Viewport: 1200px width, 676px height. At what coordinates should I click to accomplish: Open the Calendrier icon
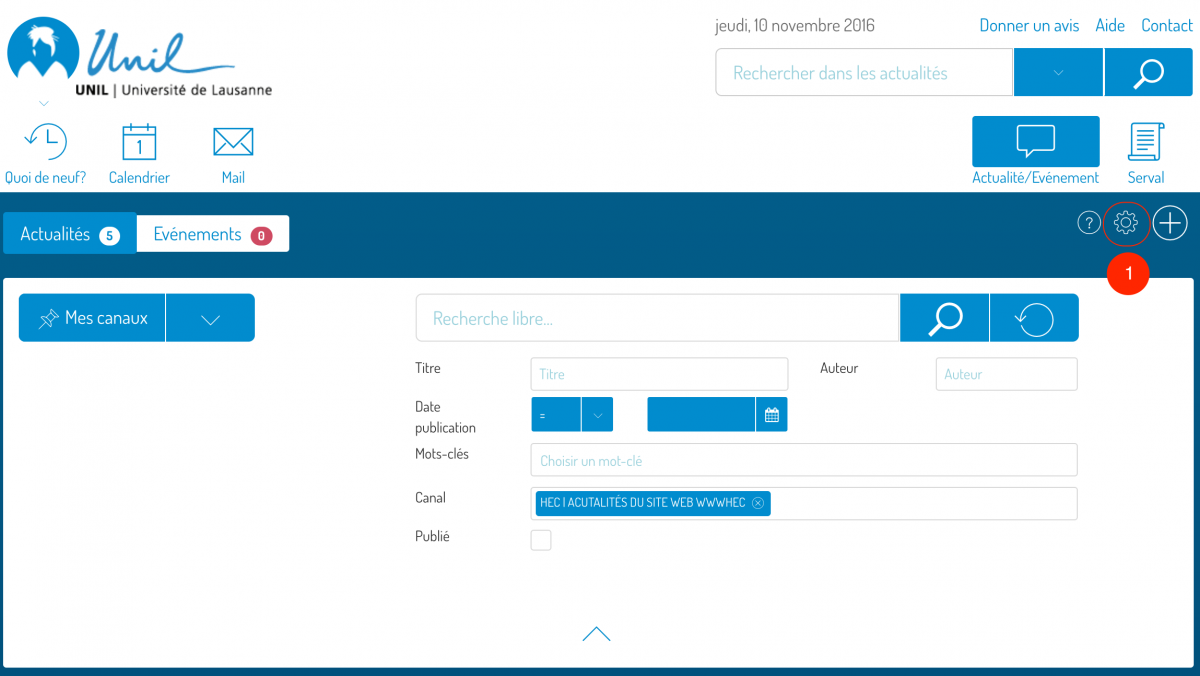coord(139,142)
